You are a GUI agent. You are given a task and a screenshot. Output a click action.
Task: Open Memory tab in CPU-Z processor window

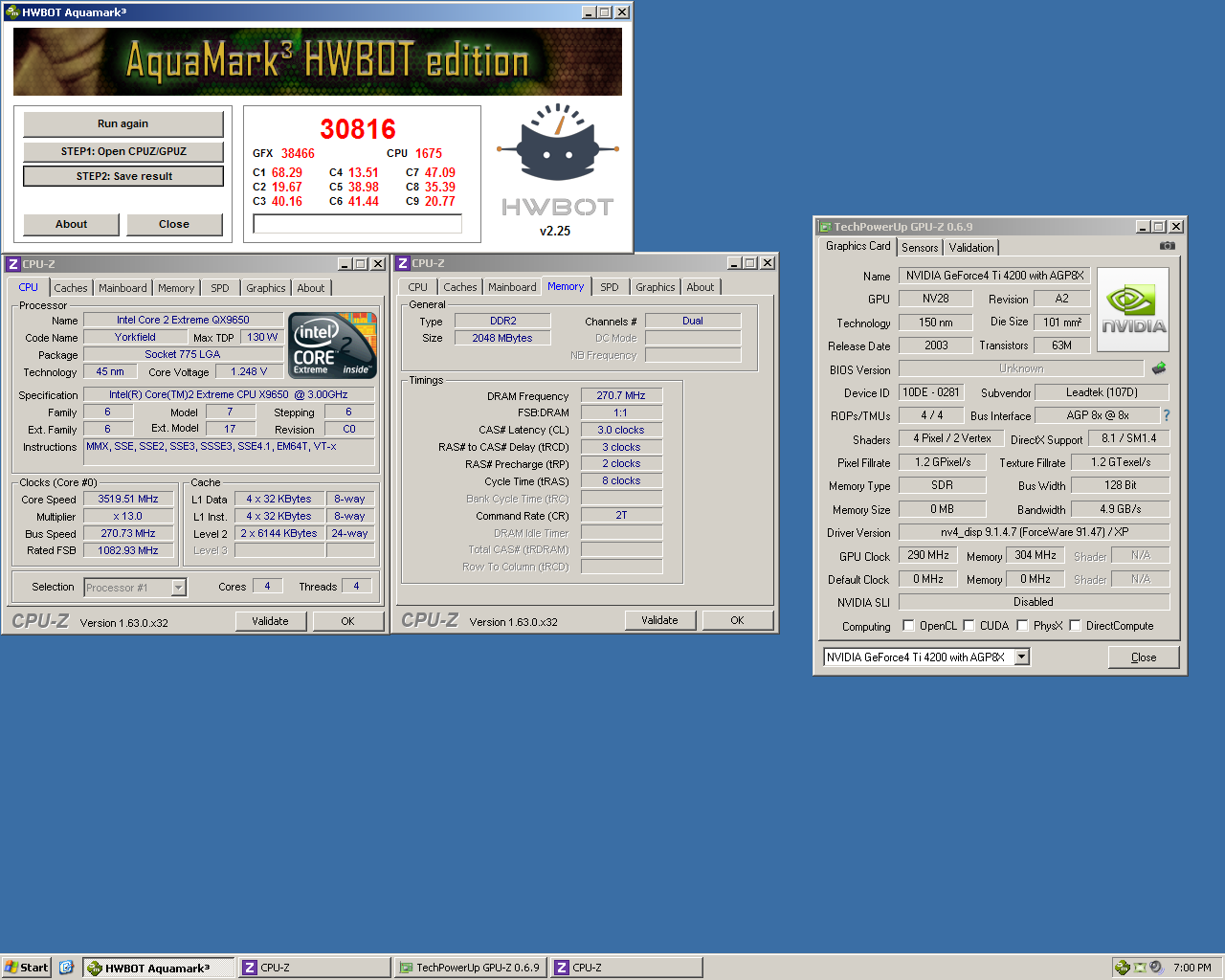point(176,288)
